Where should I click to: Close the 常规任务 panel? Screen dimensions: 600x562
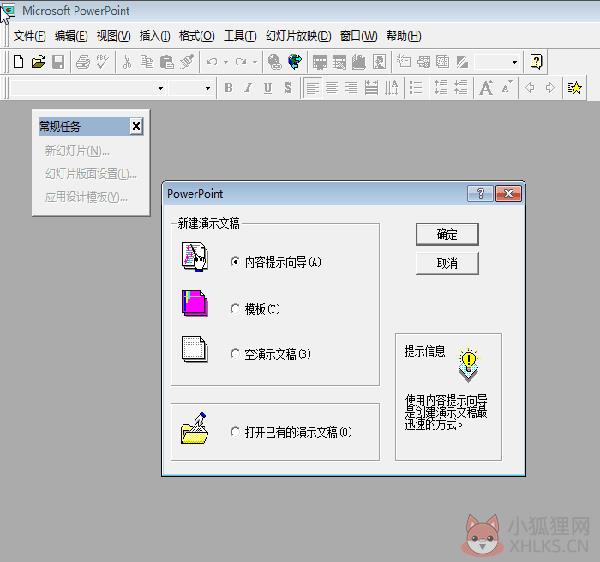click(x=136, y=126)
